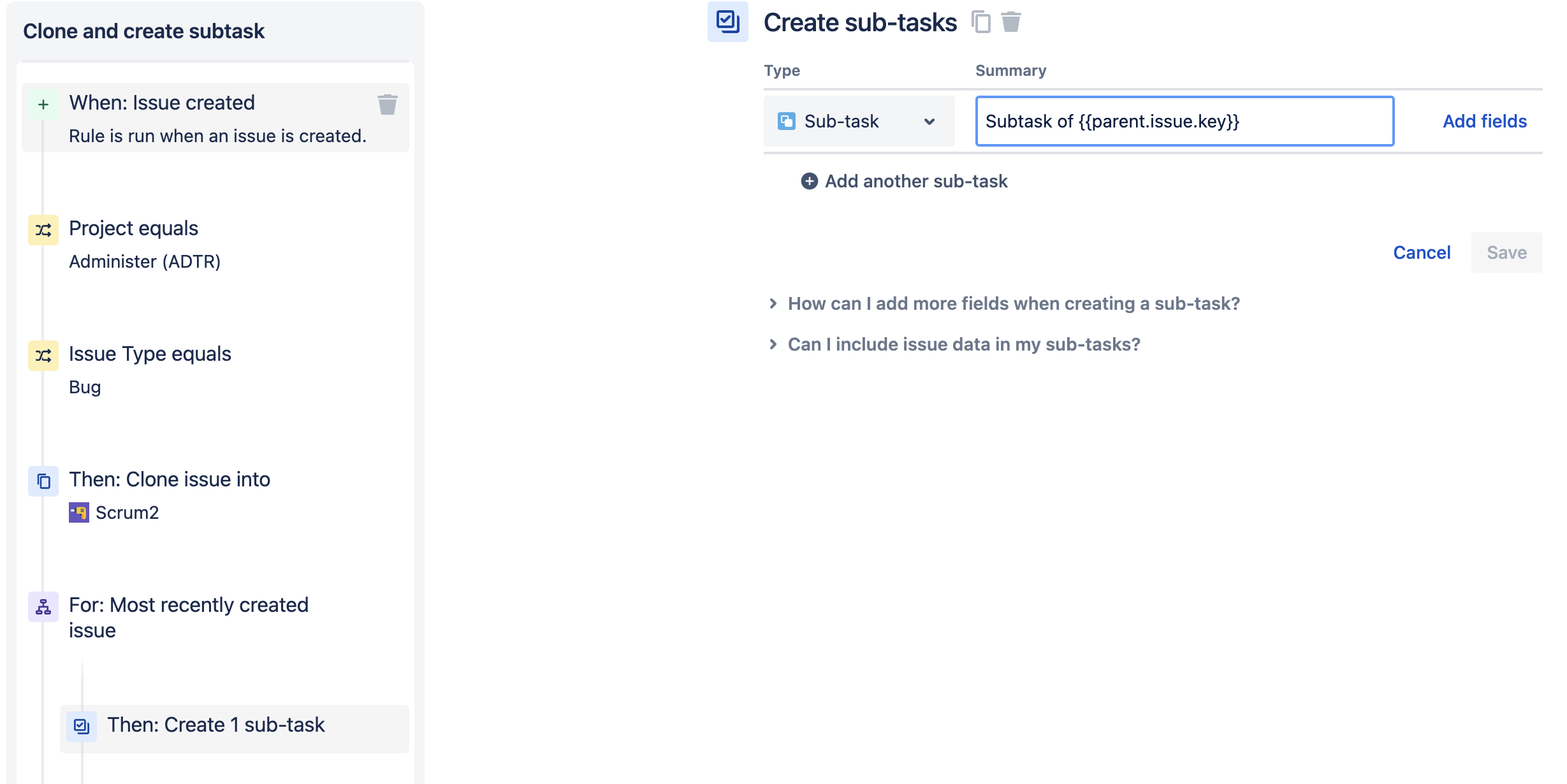Cancel the sub-task changes
The width and height of the screenshot is (1567, 784).
(x=1421, y=252)
